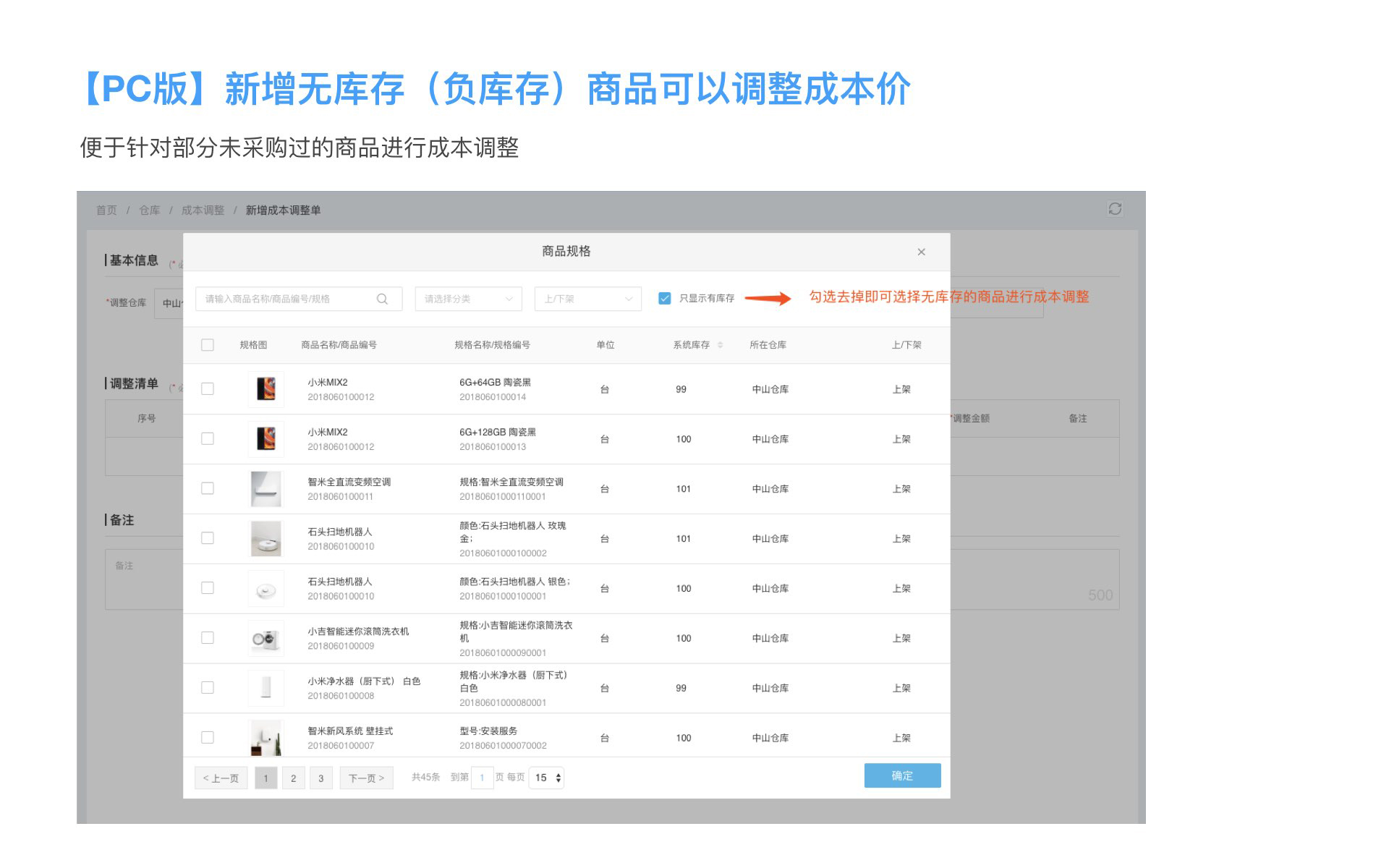This screenshot has height=868, width=1389.
Task: Click the 智米新风系统 壁挂式 product image
Action: (266, 738)
